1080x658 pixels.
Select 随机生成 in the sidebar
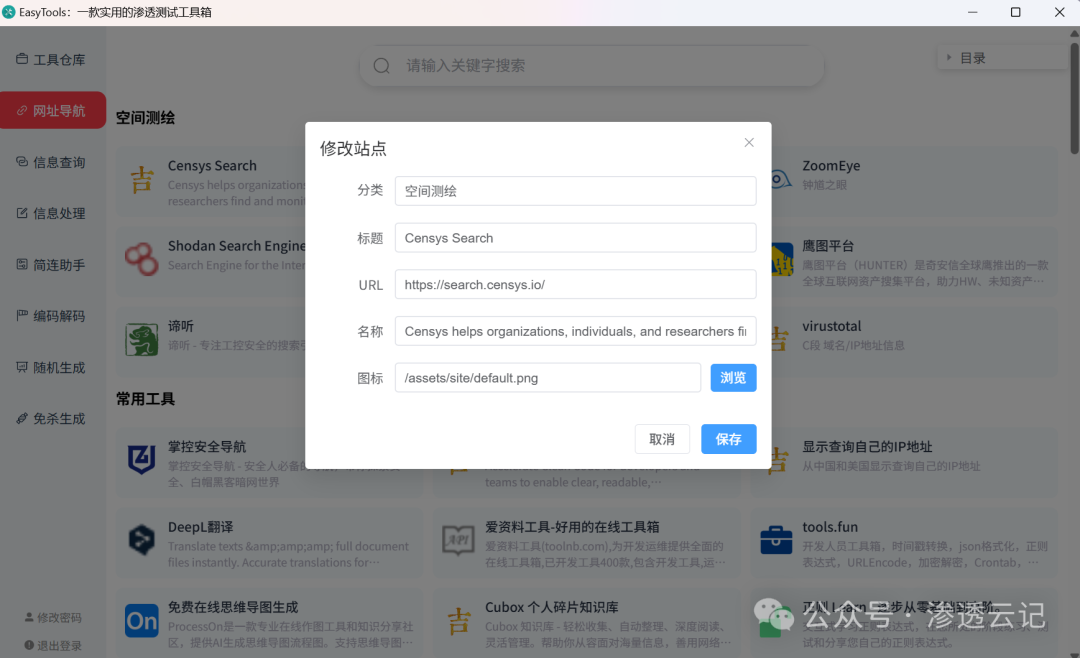(52, 367)
